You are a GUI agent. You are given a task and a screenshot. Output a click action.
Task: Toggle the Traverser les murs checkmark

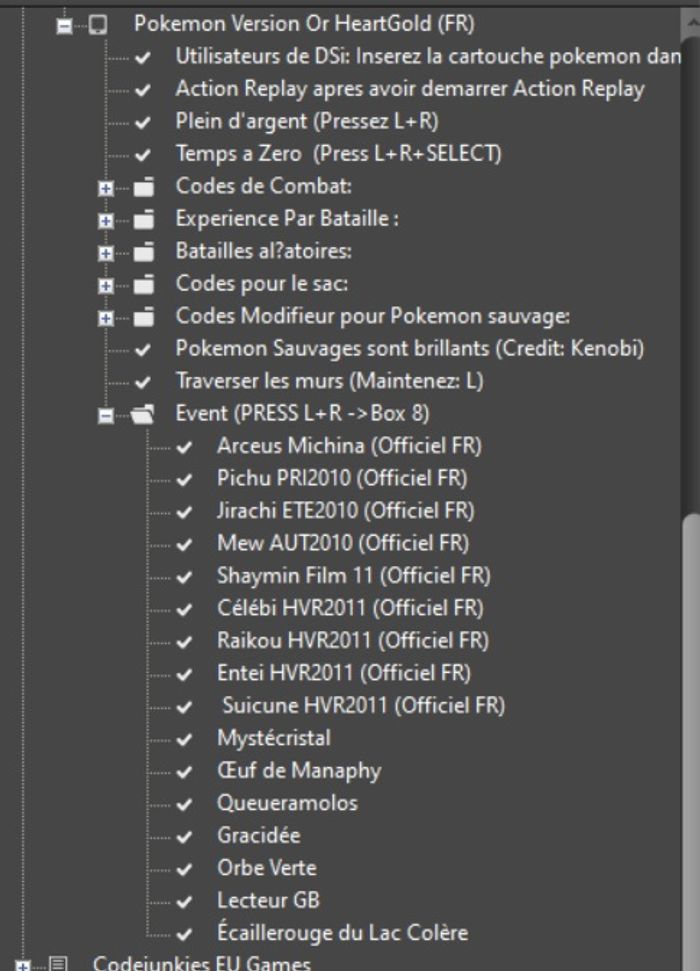(142, 382)
